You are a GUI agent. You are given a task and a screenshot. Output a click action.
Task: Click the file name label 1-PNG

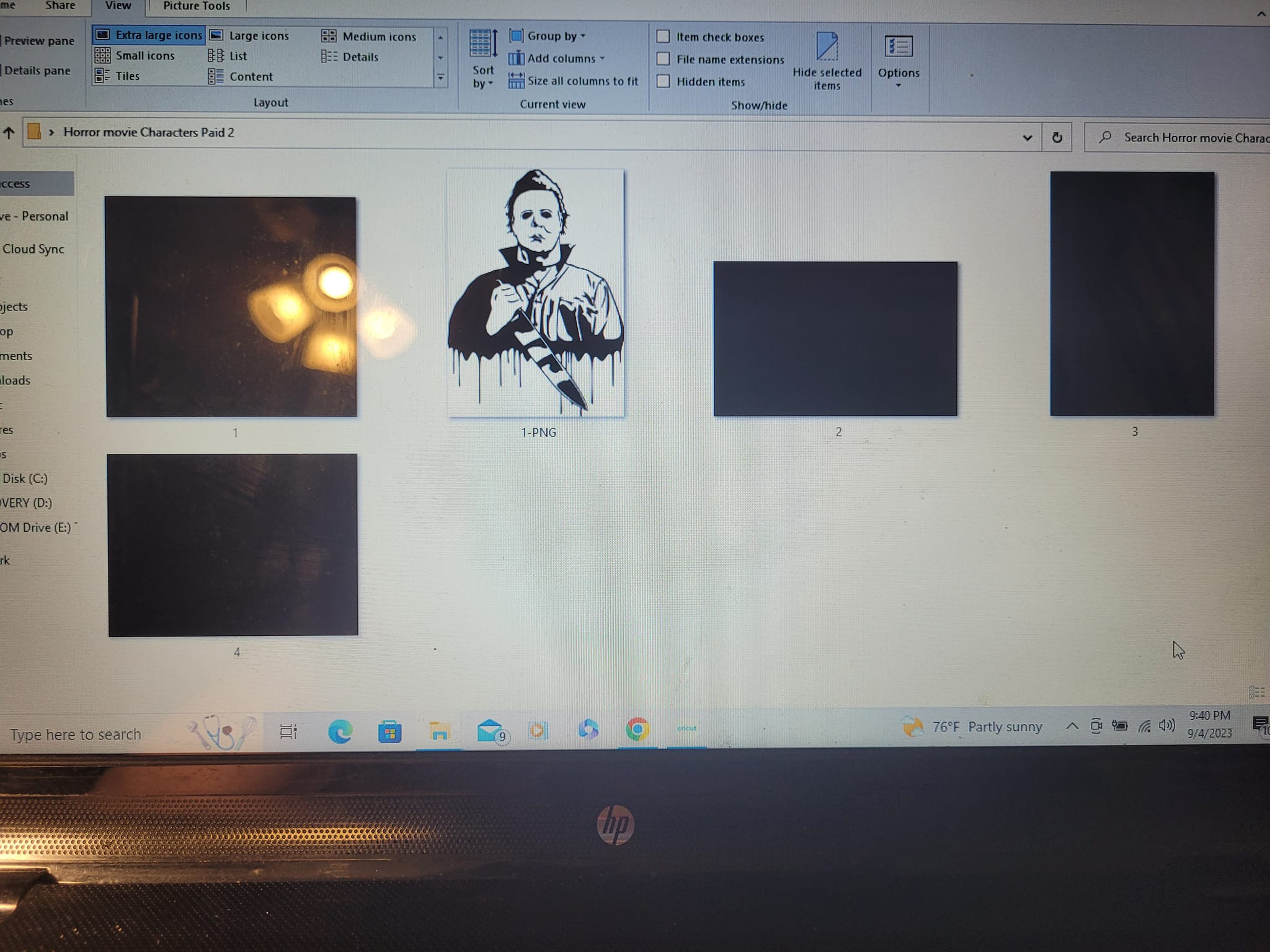pos(538,433)
